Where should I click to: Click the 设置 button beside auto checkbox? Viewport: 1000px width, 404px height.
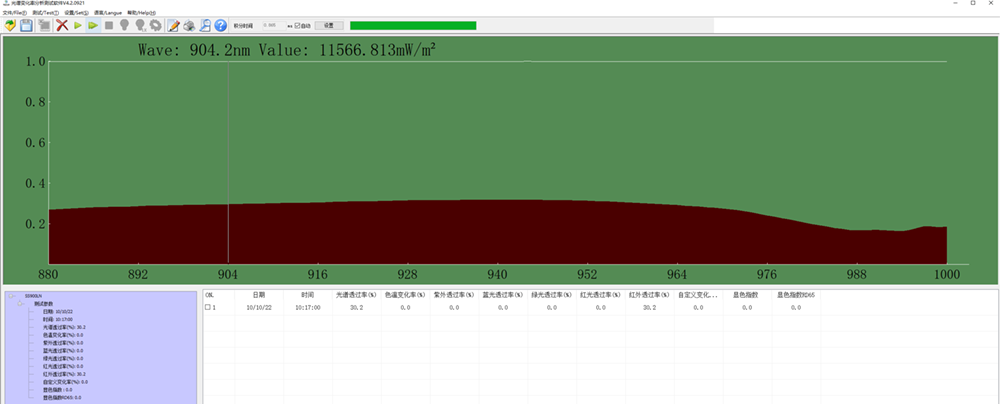pos(329,25)
